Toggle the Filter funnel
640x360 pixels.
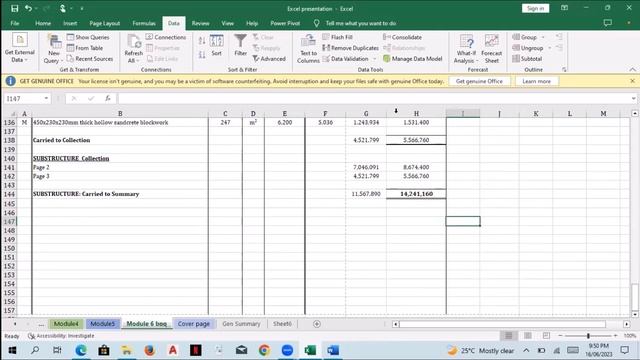(x=240, y=45)
